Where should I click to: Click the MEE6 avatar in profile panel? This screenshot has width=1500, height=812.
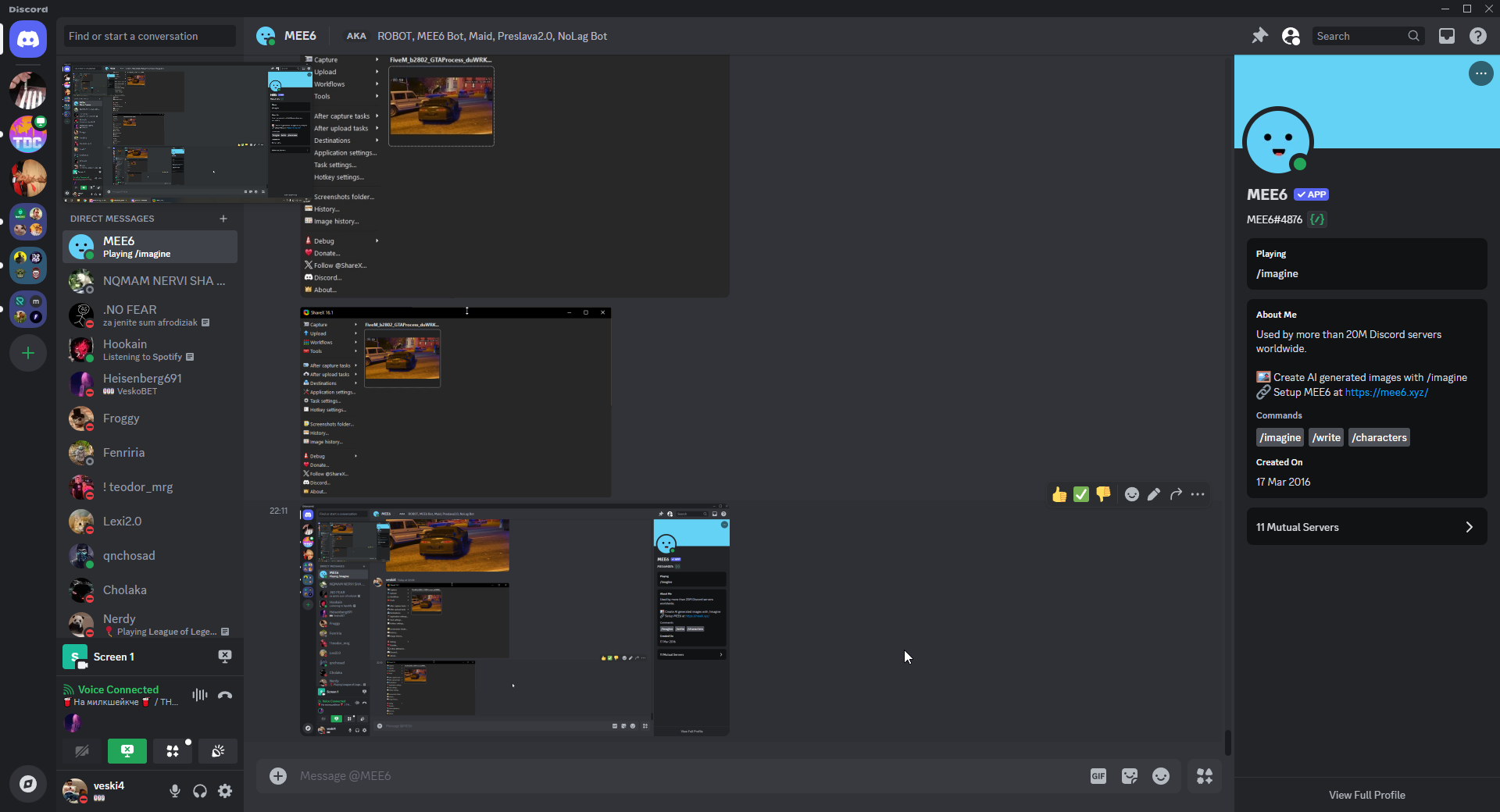tap(1278, 141)
